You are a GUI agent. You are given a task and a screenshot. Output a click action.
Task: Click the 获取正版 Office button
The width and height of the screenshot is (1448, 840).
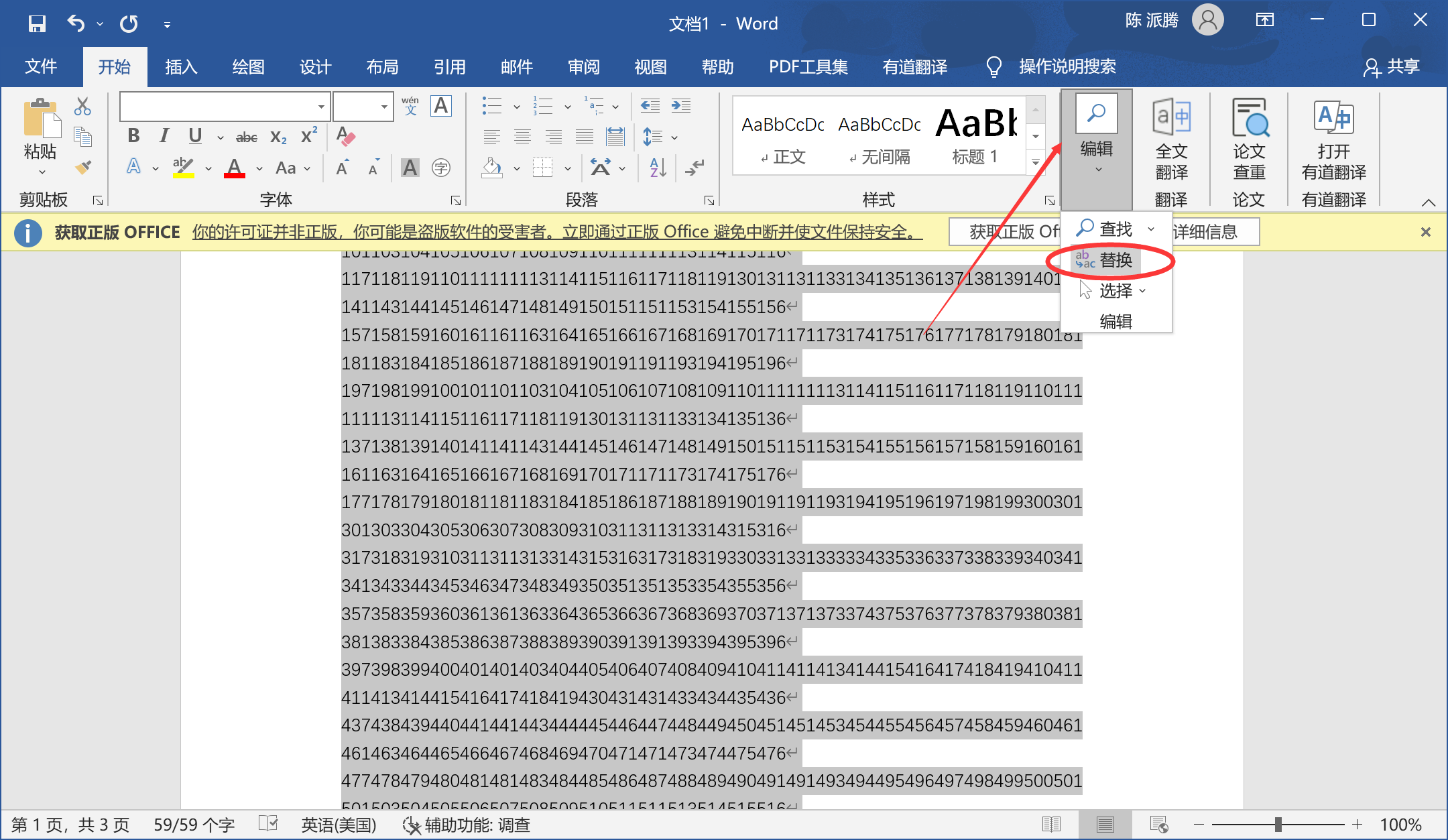[1004, 232]
